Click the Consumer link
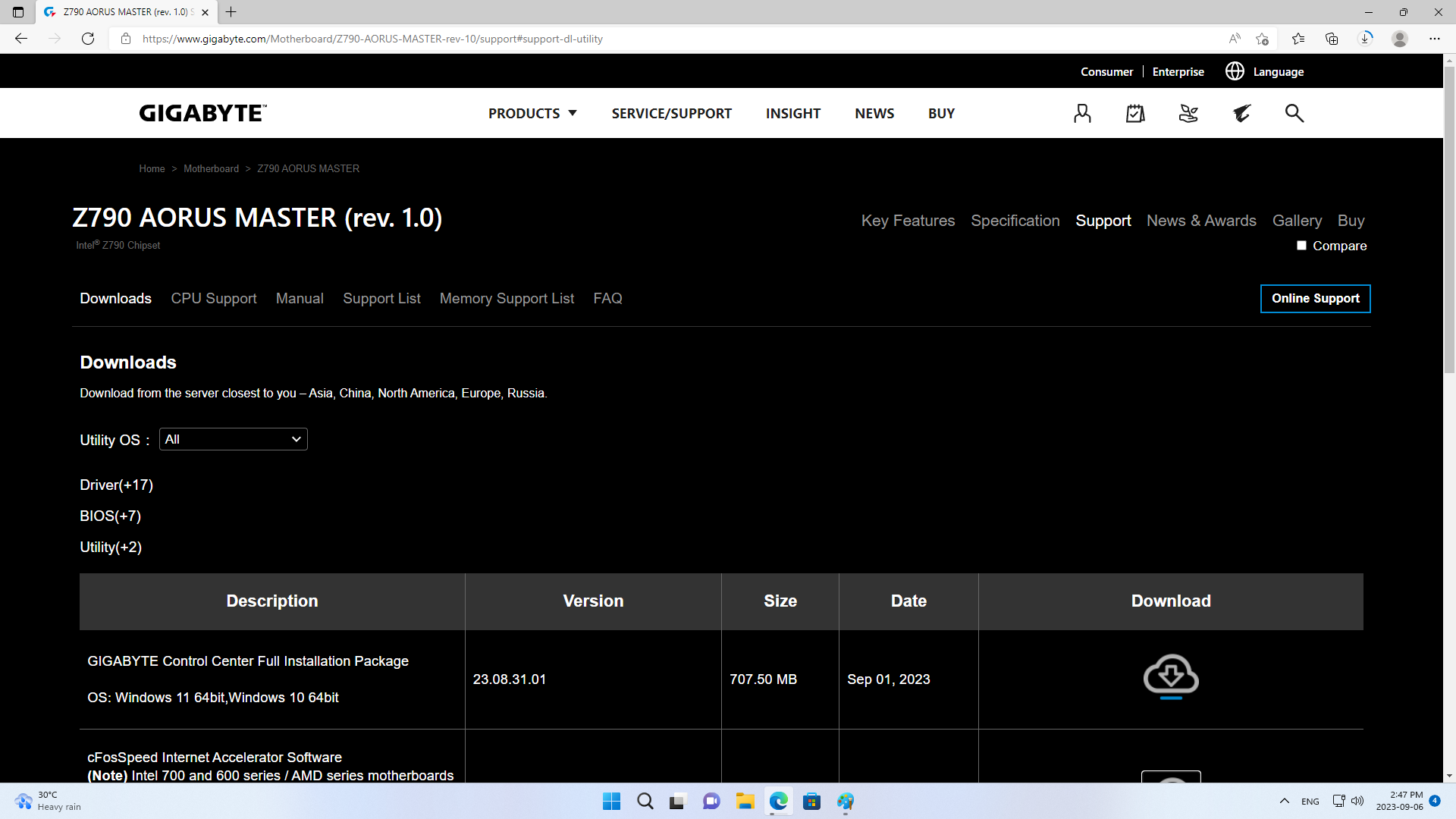Screen dimensions: 1456x819 click(1106, 72)
